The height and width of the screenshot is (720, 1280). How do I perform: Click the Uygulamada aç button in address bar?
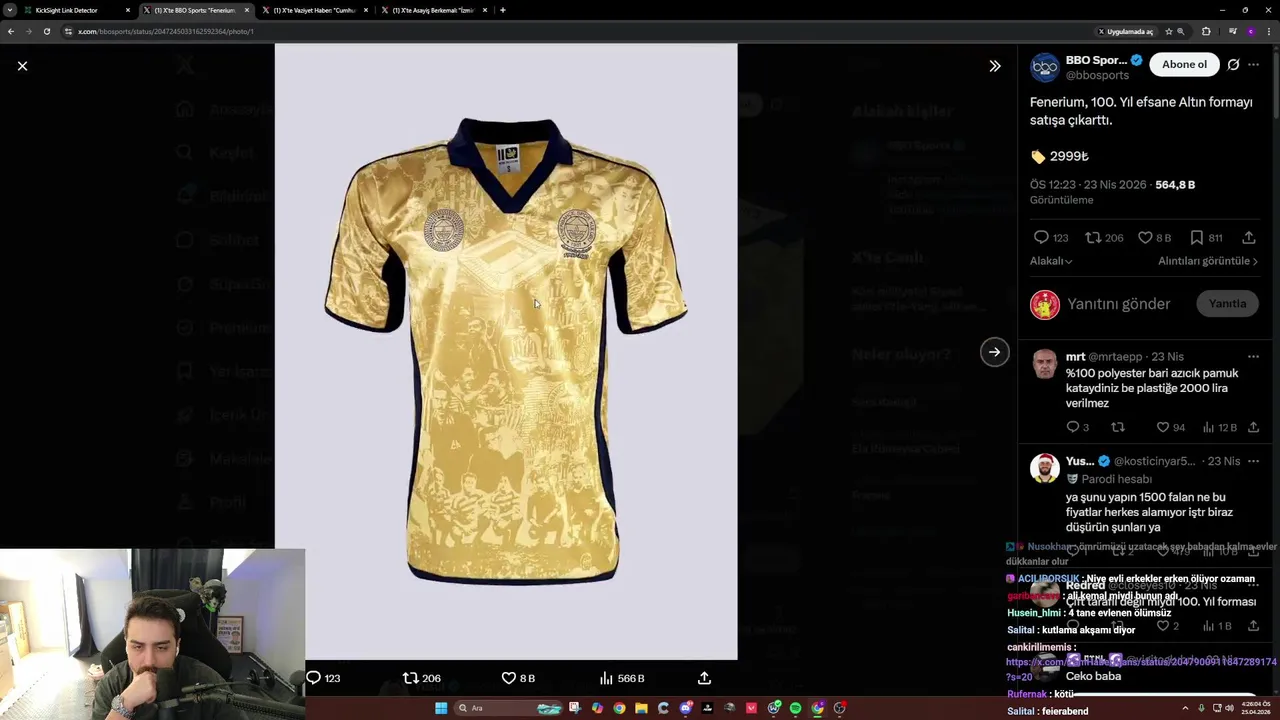click(1126, 31)
